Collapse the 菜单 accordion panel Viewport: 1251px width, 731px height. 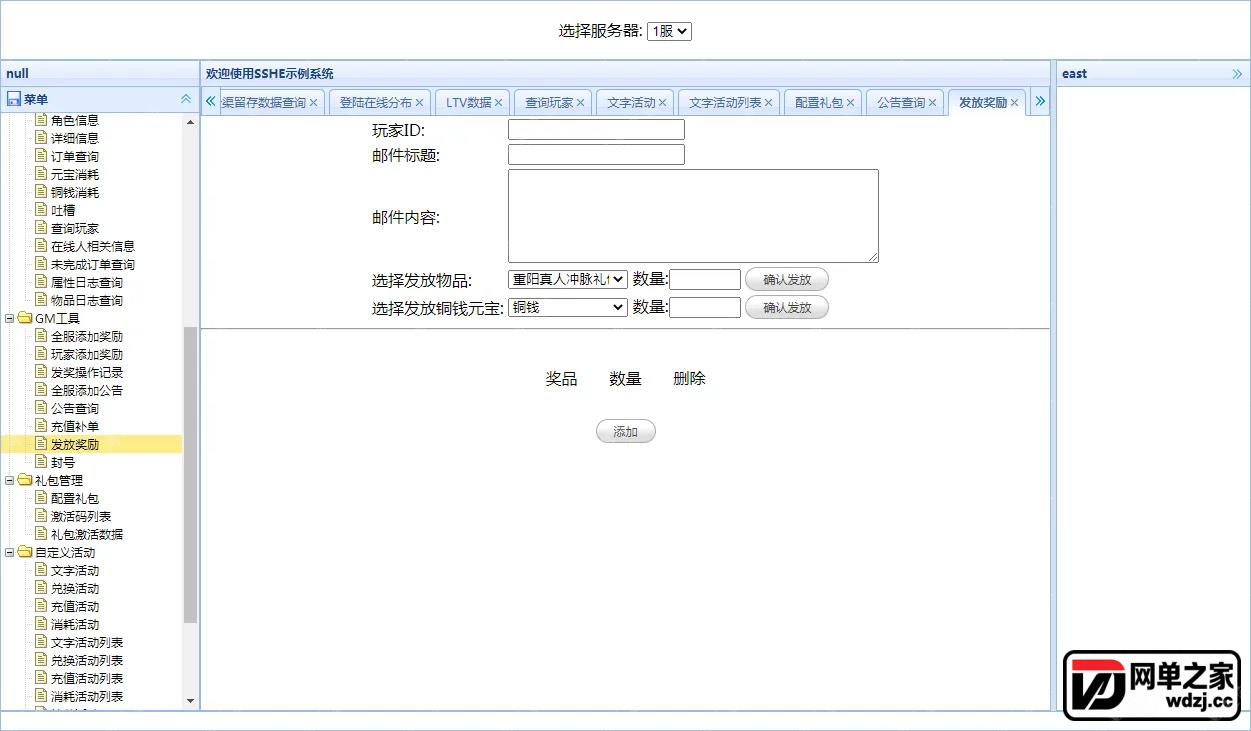coord(185,99)
